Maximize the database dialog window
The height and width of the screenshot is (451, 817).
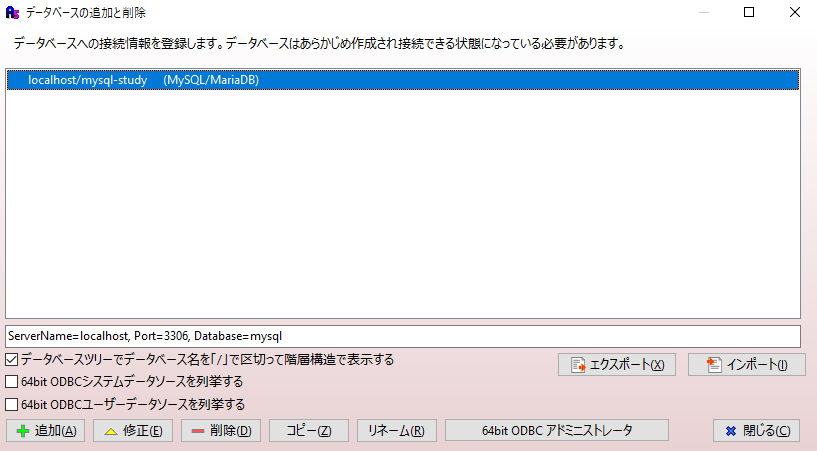(749, 12)
